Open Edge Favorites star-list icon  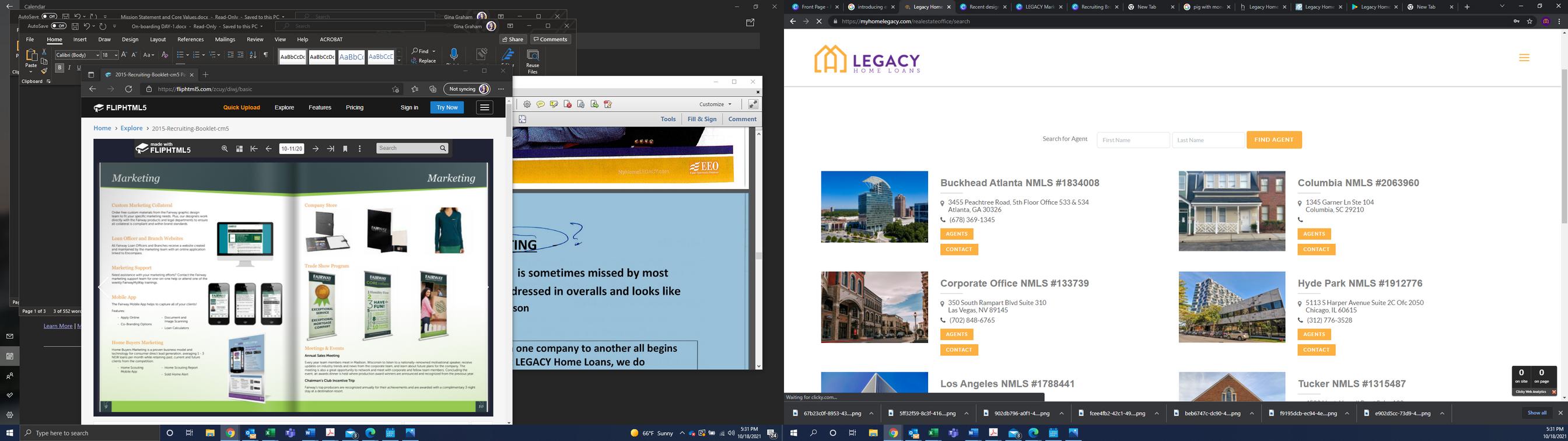[415, 89]
